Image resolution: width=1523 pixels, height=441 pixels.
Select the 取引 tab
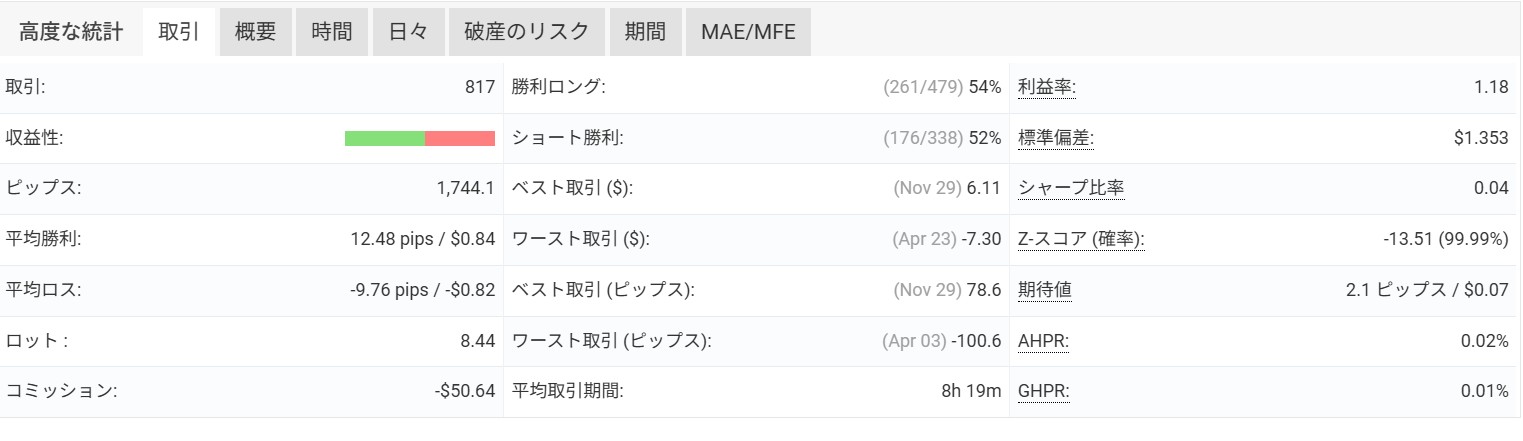pos(179,31)
